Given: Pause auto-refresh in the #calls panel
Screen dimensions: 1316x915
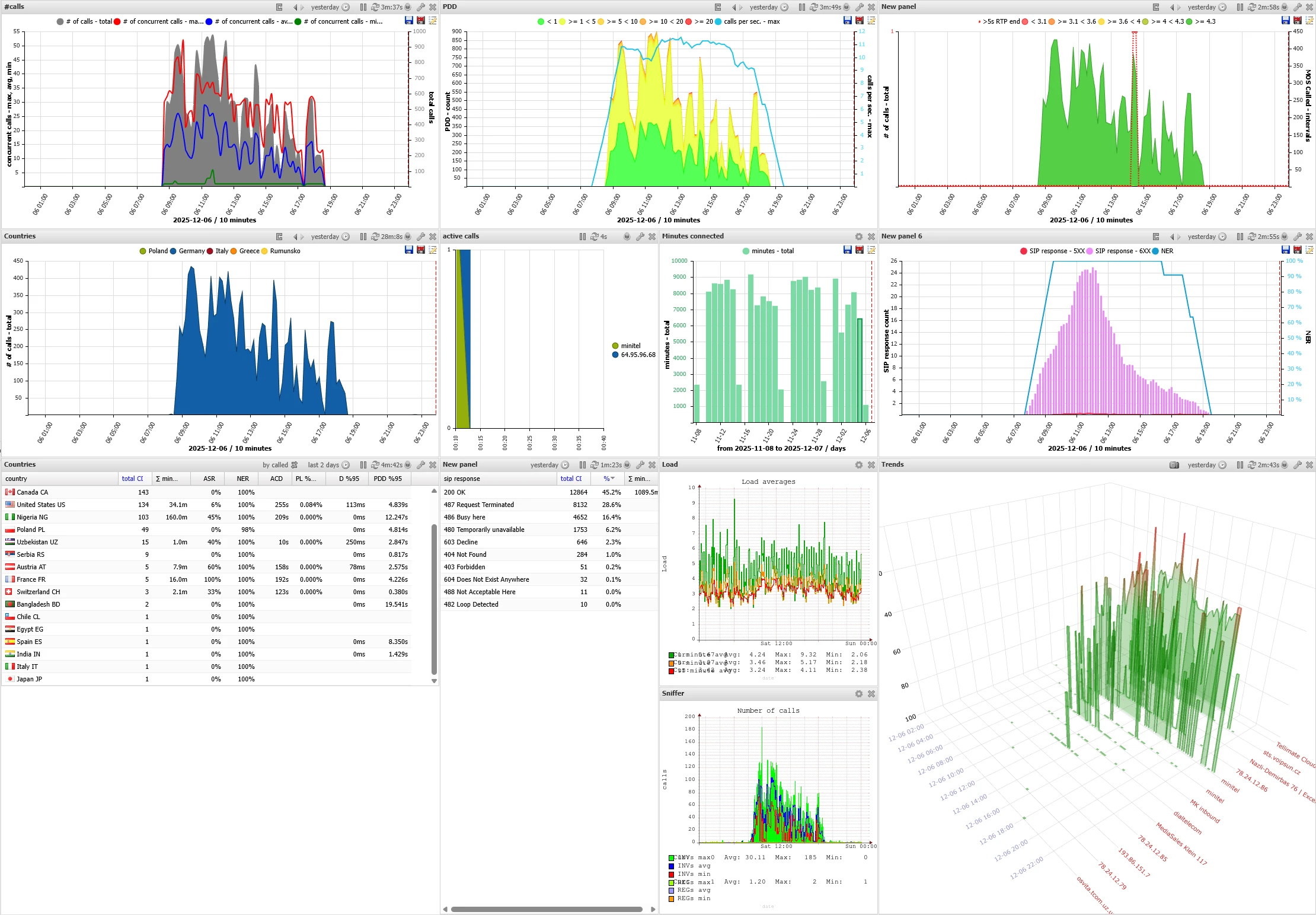Looking at the screenshot, I should pyautogui.click(x=363, y=7).
